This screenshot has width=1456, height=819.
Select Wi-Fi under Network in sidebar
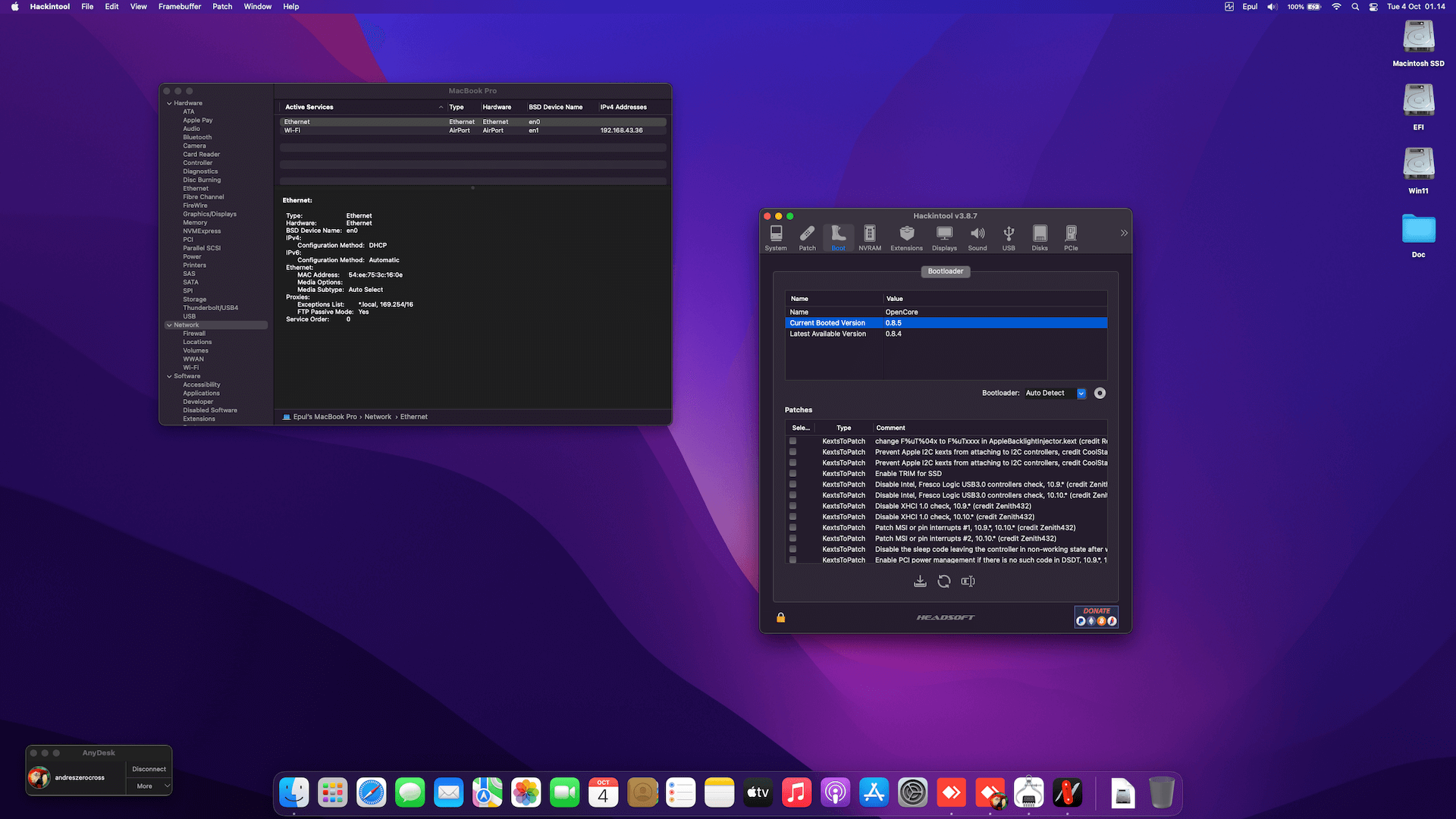(190, 368)
